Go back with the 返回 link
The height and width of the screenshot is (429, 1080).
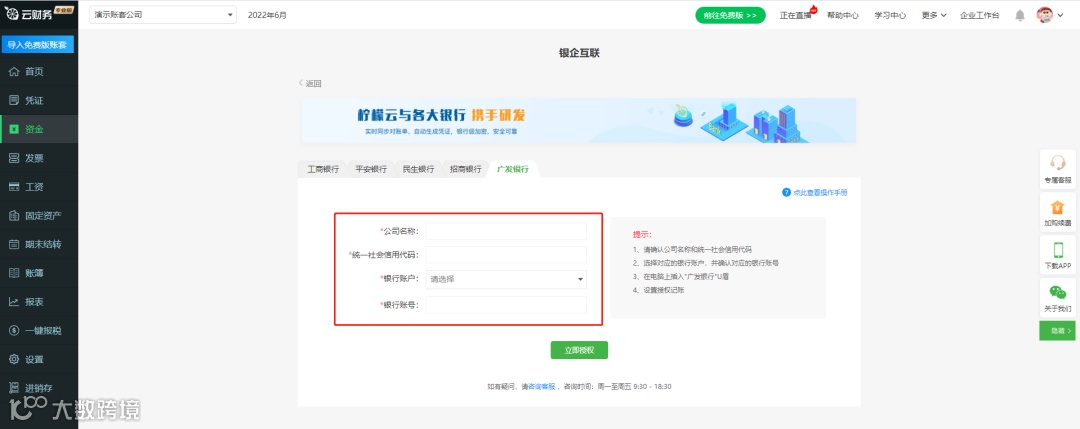(x=310, y=83)
